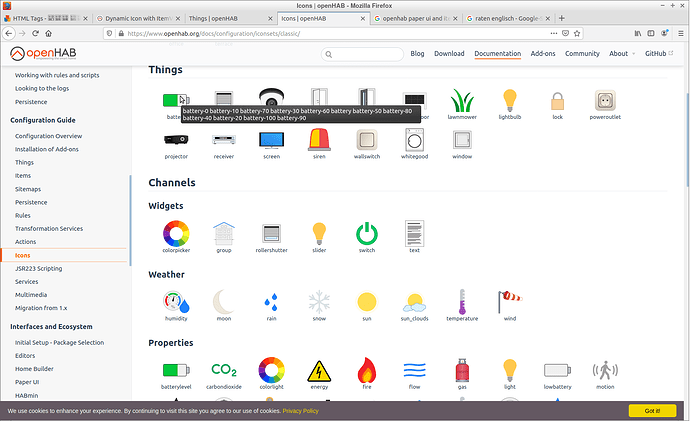The image size is (690, 421).
Task: Click the sun weather icon
Action: 367,302
